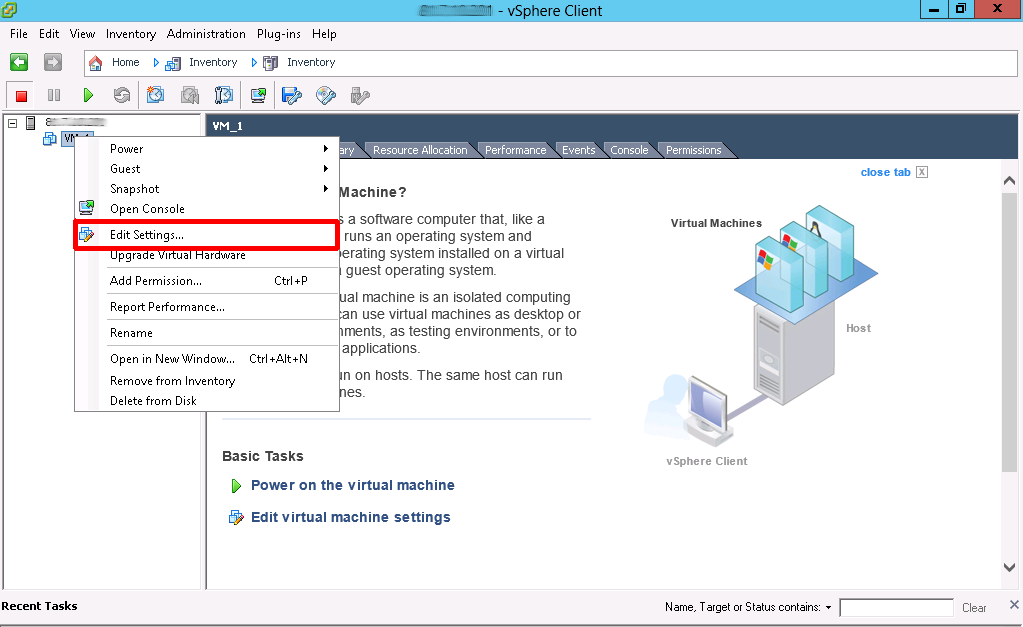Click the host server icon in inventory tree
This screenshot has width=1023, height=627.
pos(31,122)
